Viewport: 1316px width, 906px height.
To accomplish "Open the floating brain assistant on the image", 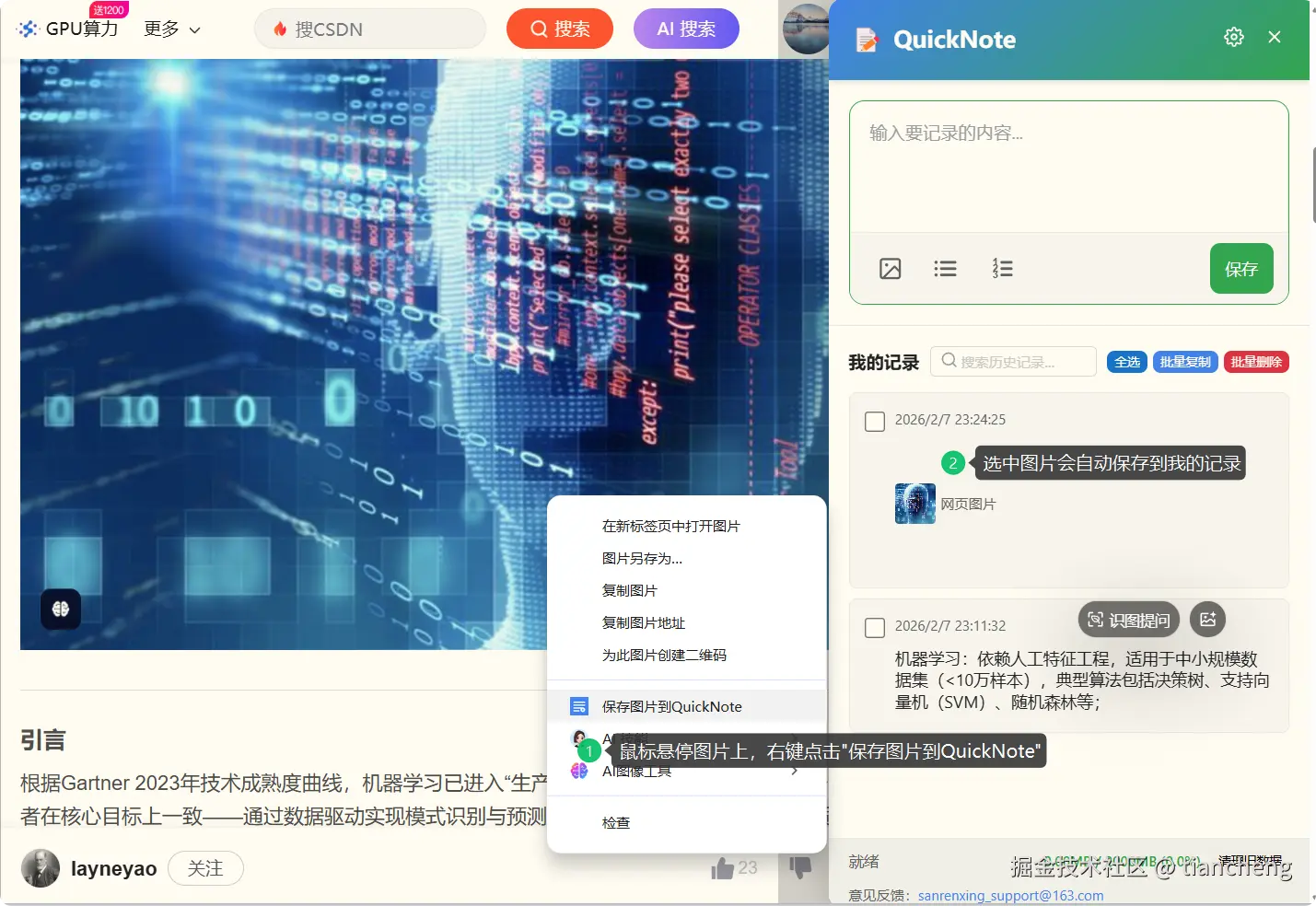I will click(59, 609).
